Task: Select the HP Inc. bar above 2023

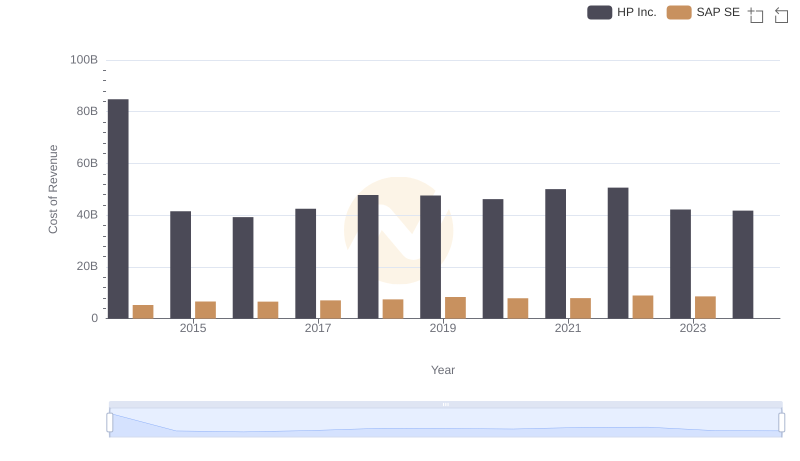Action: [x=681, y=264]
